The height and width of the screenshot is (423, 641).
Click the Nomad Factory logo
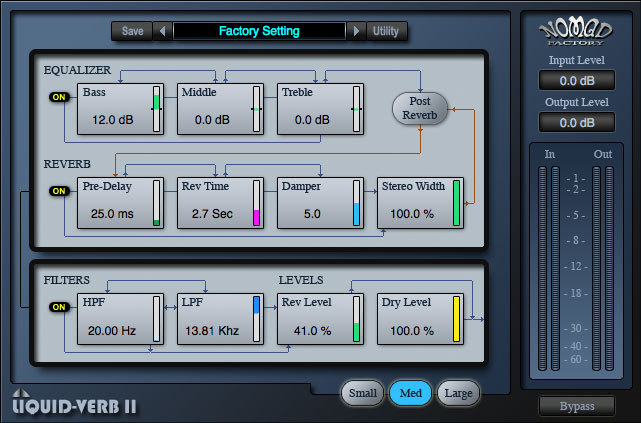(576, 33)
